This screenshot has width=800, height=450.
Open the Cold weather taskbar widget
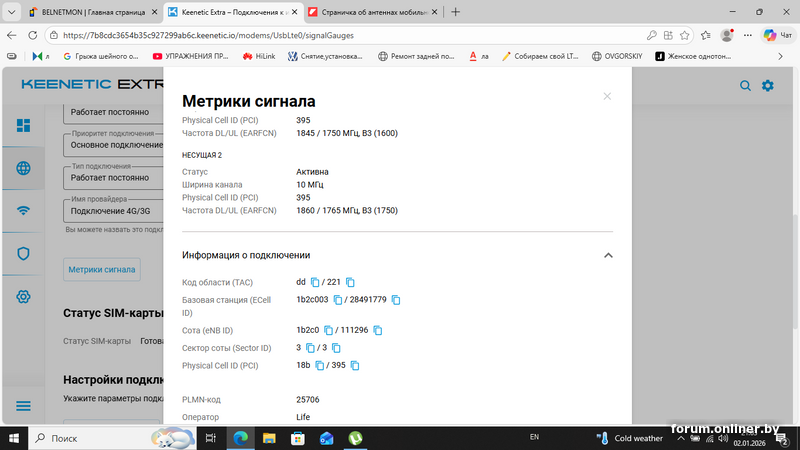630,438
